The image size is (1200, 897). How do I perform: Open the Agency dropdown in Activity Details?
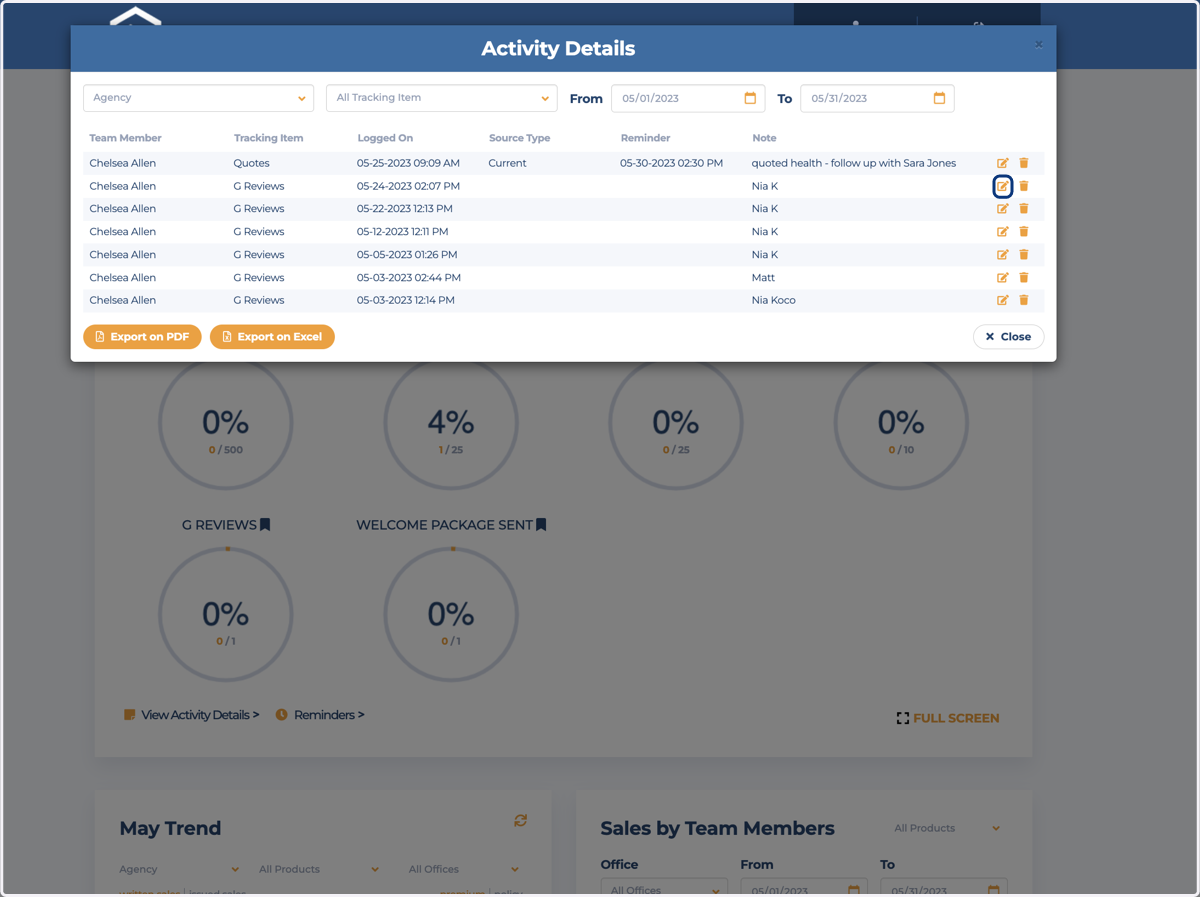pyautogui.click(x=198, y=98)
